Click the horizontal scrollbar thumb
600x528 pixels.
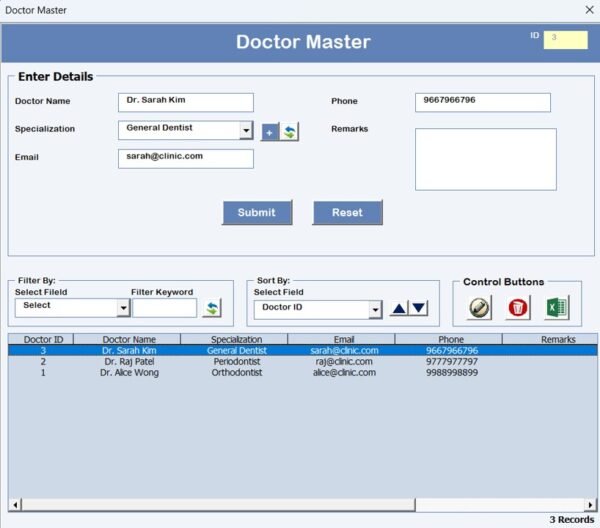pyautogui.click(x=218, y=505)
